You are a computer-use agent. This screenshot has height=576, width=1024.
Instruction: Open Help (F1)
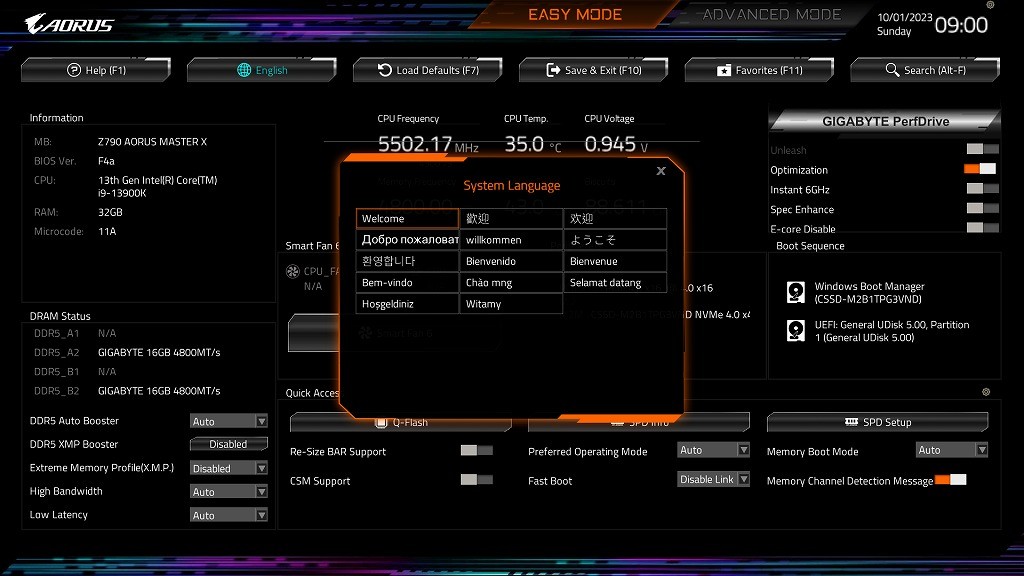pos(96,70)
